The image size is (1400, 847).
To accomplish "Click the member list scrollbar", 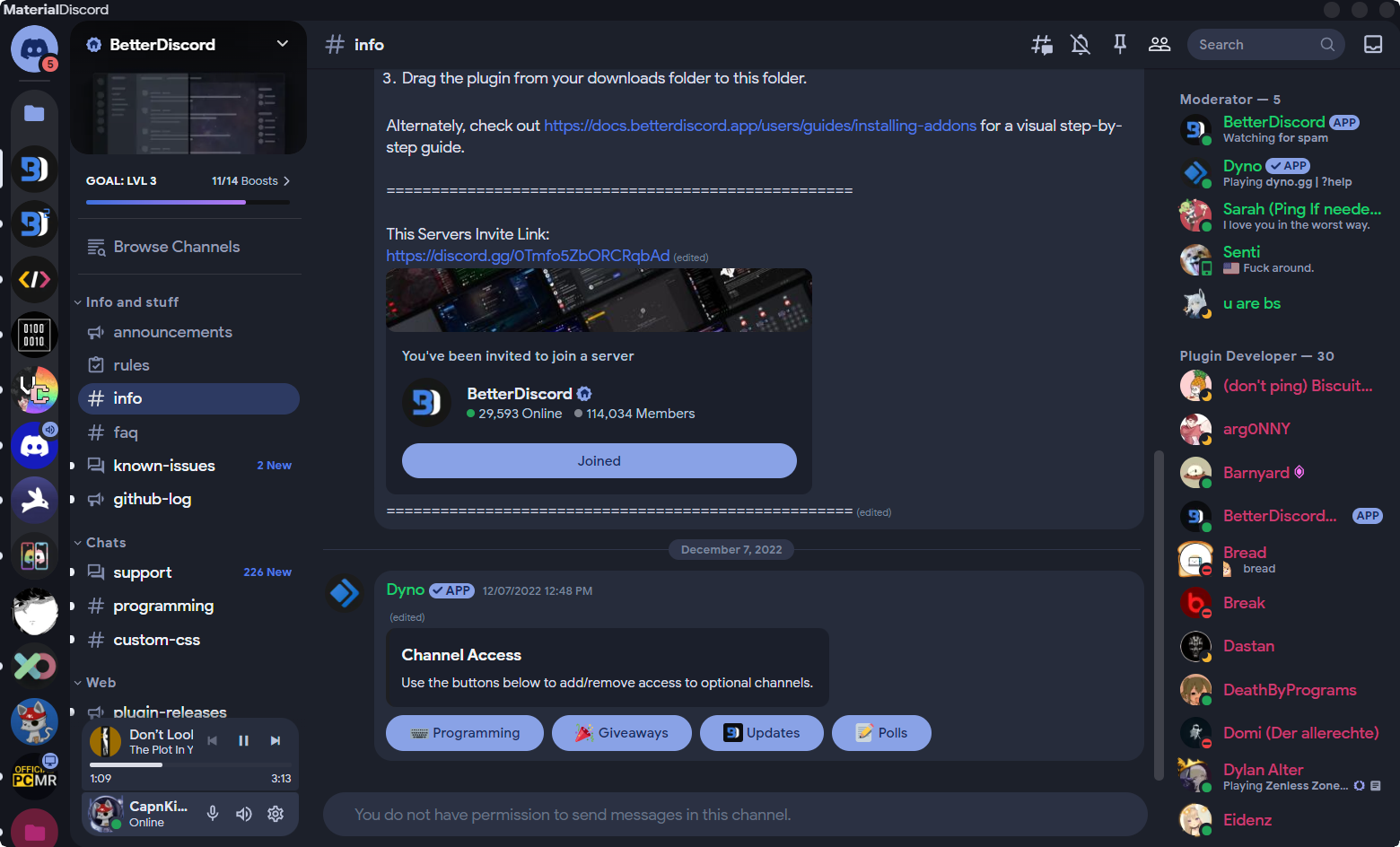I will [x=1159, y=616].
